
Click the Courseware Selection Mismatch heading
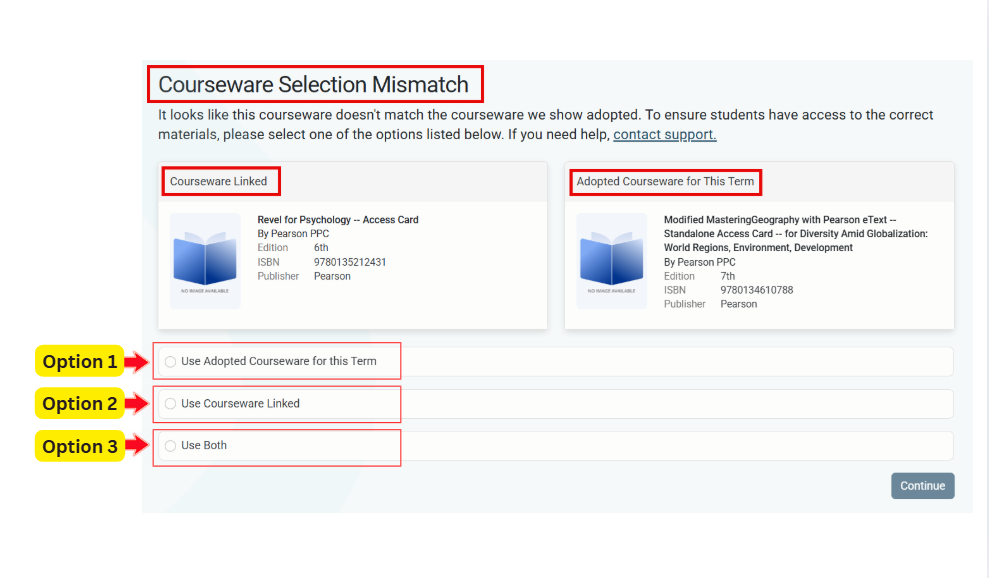[x=313, y=85]
